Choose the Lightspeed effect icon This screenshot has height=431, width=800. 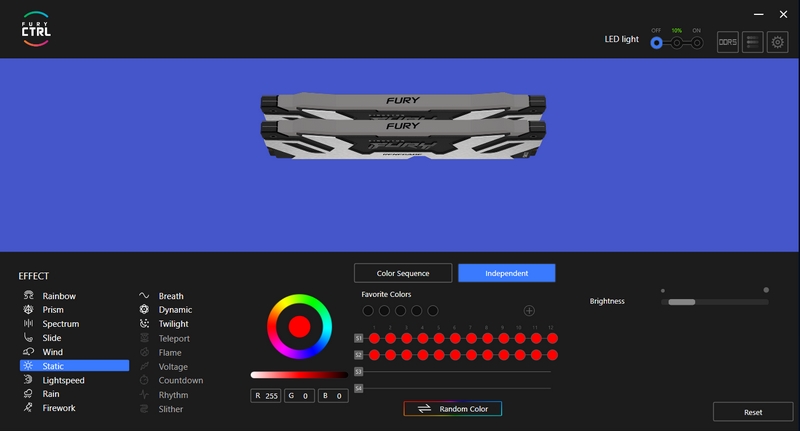click(29, 379)
